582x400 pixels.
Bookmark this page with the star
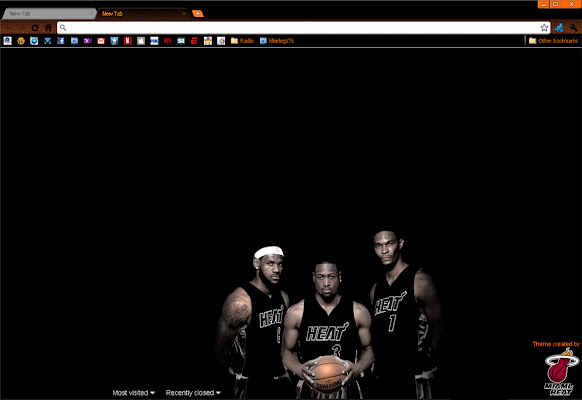tap(544, 27)
